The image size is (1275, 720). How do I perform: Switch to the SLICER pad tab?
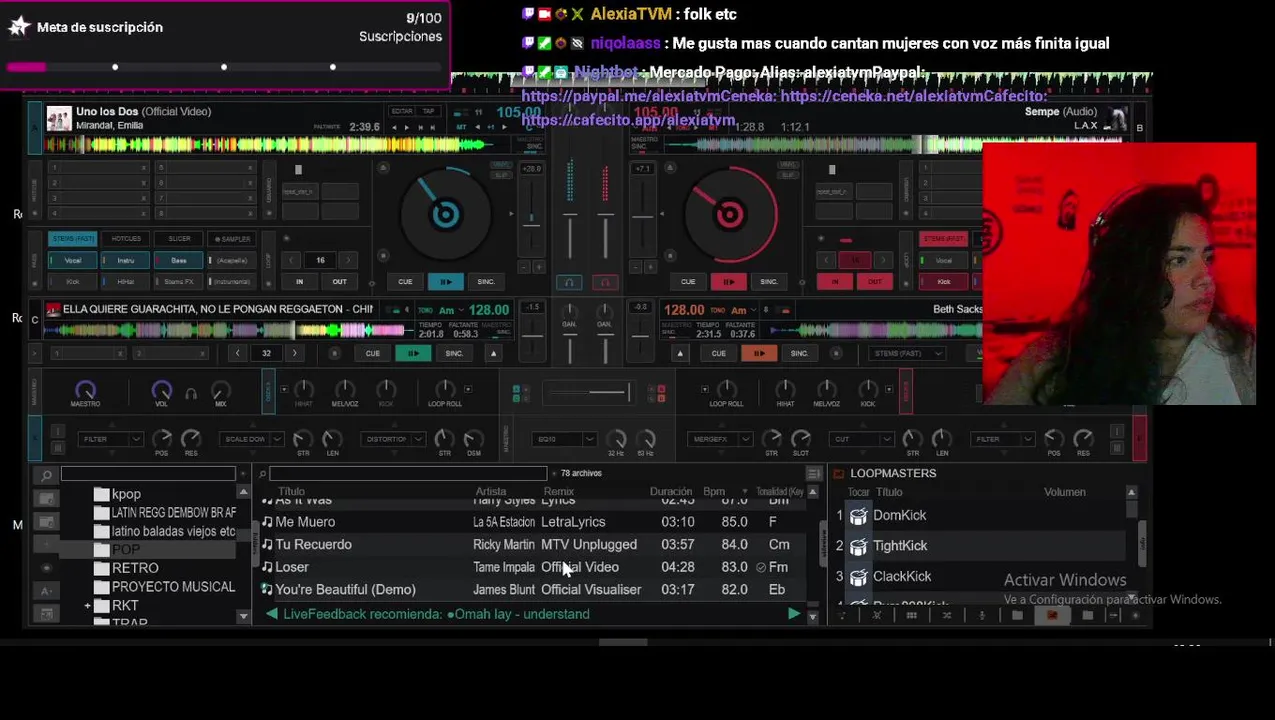tap(179, 239)
